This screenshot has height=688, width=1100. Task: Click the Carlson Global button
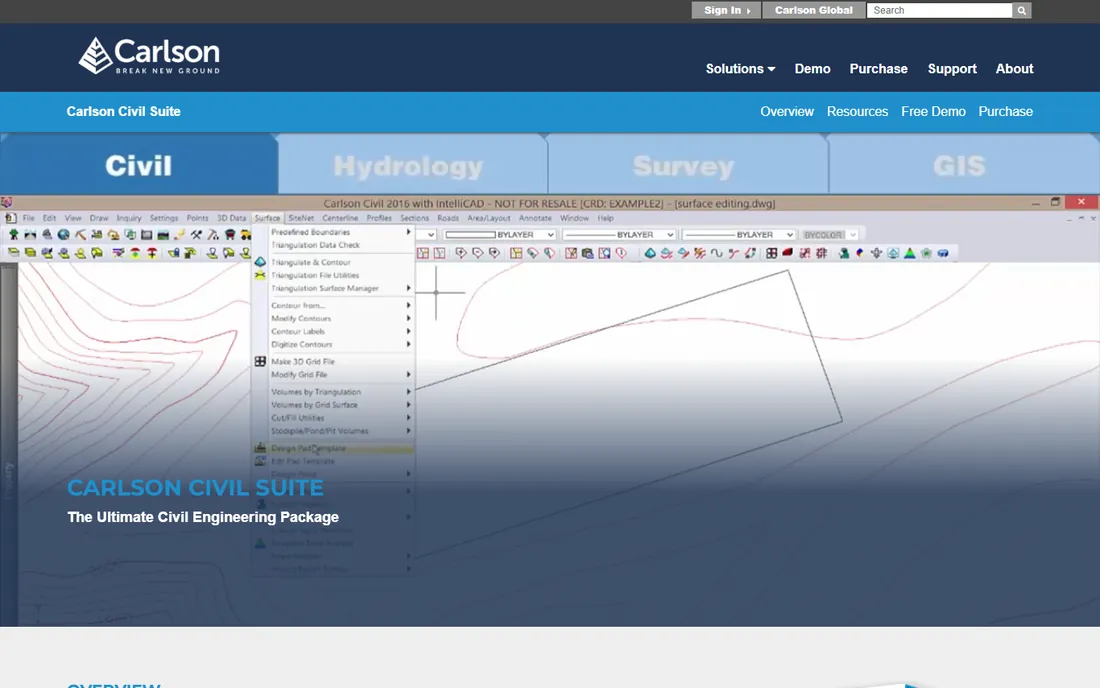click(x=814, y=11)
